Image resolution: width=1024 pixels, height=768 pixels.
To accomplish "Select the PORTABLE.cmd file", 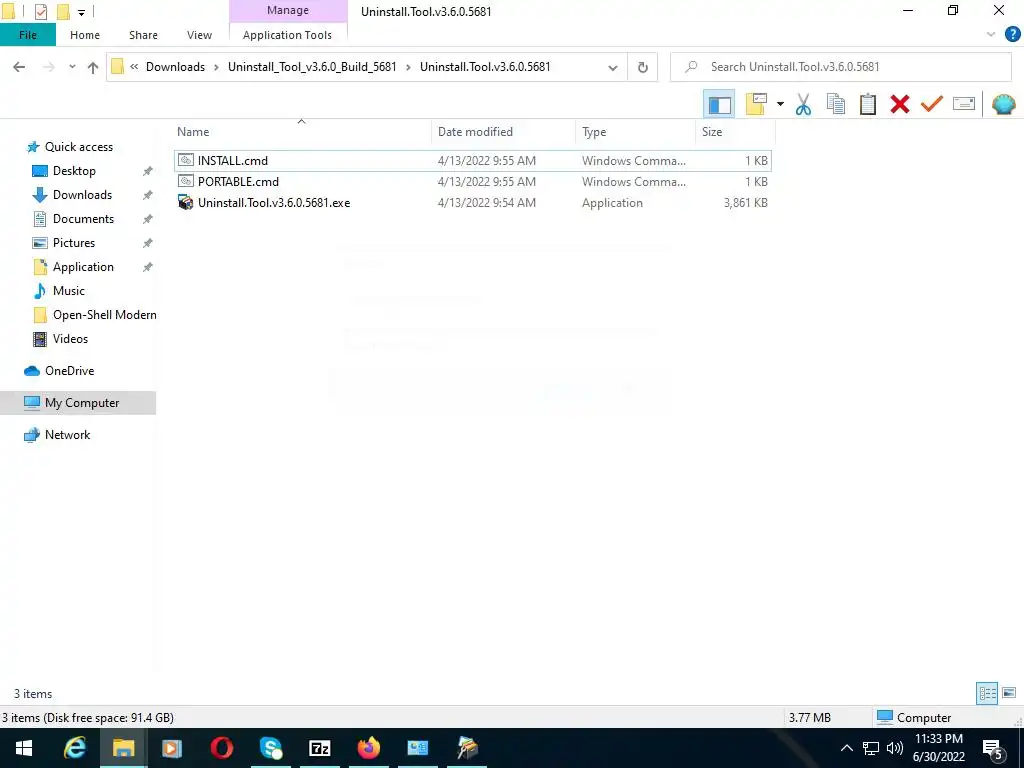I will 473,182.
